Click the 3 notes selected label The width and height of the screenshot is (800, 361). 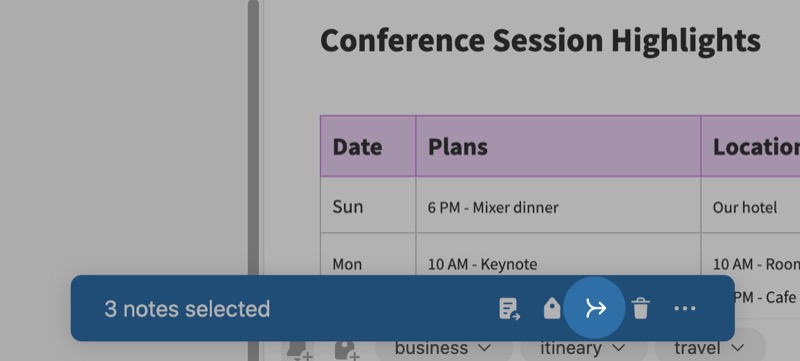click(187, 309)
